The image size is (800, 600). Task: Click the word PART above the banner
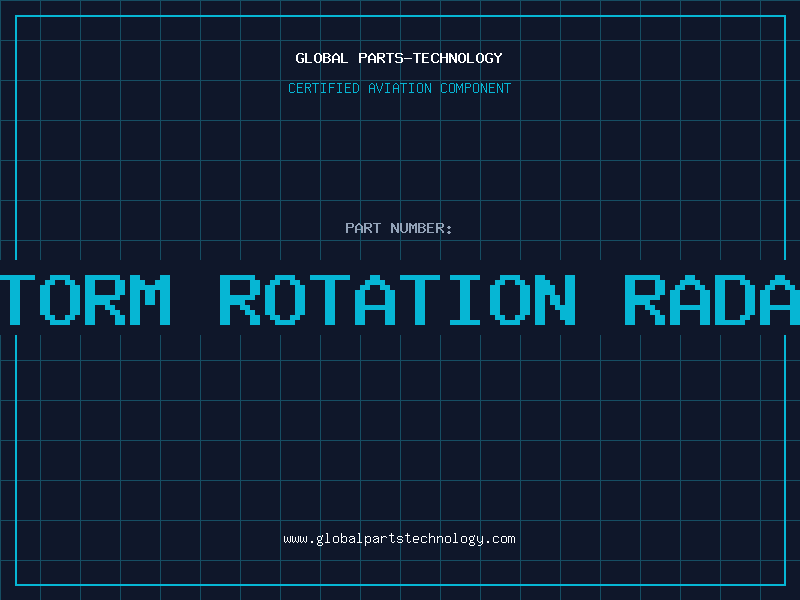tap(362, 228)
